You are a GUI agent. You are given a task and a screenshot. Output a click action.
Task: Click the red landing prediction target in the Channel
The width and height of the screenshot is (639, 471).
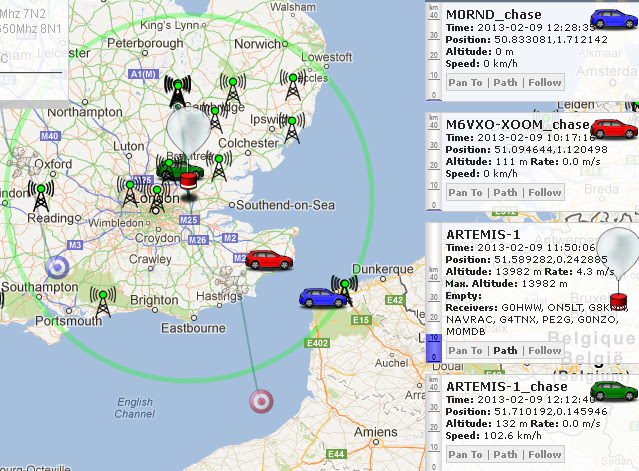261,401
